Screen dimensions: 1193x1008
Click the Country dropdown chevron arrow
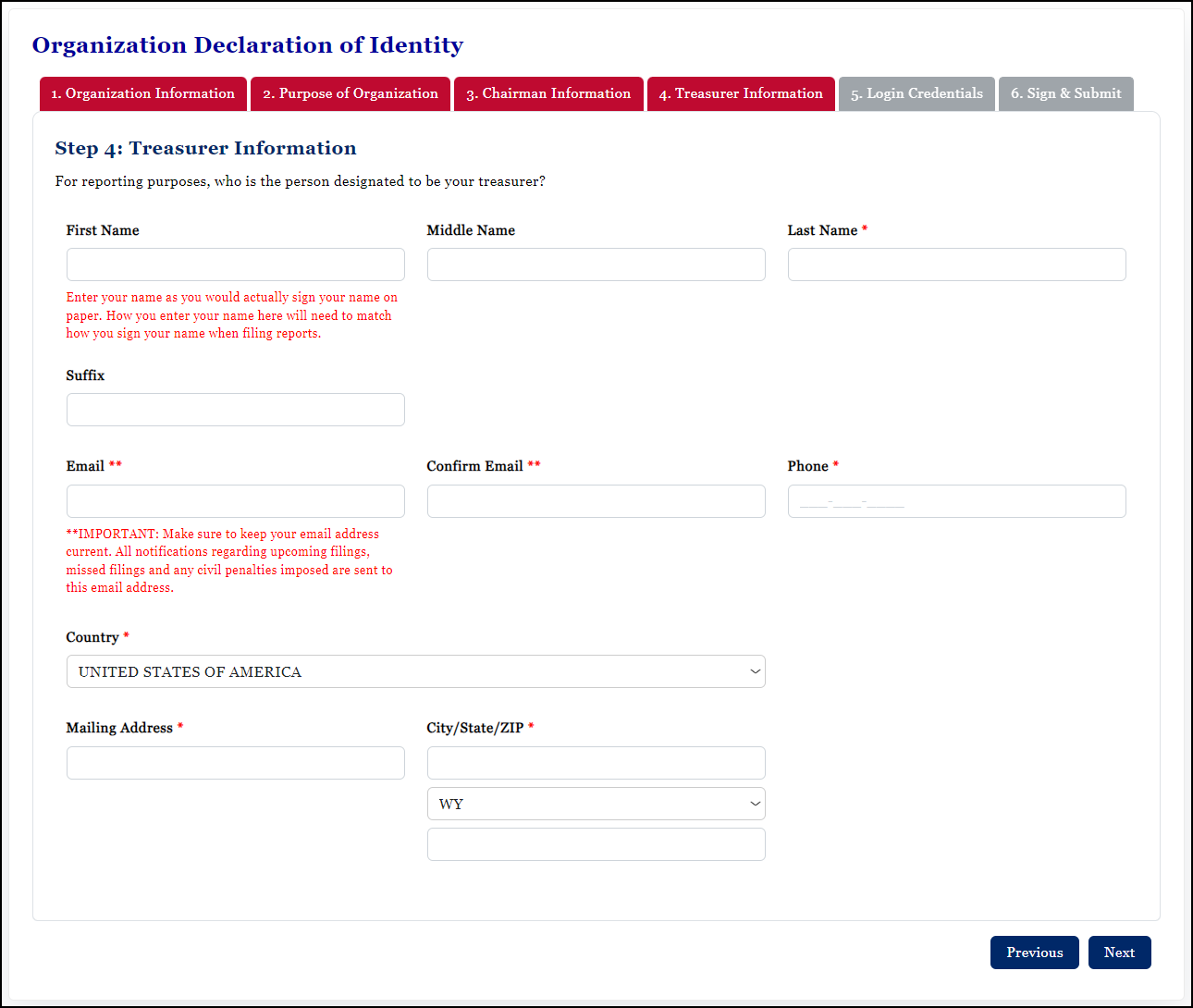tap(753, 671)
